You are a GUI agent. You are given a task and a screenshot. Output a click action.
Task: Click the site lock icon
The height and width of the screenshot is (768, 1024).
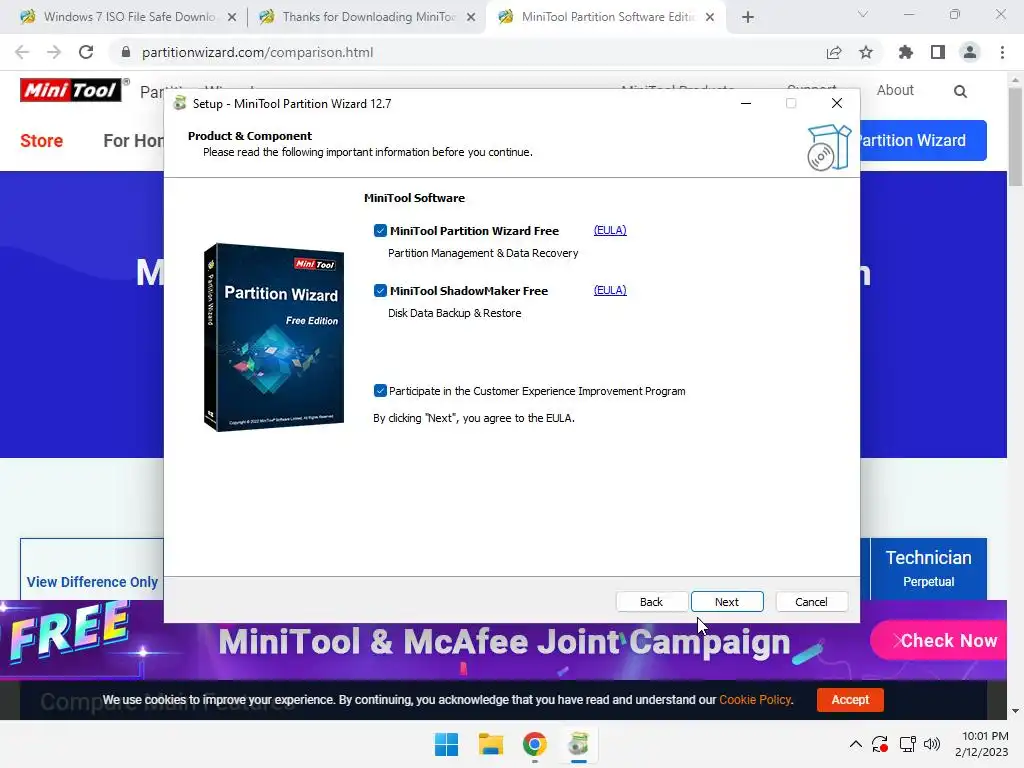coord(126,52)
